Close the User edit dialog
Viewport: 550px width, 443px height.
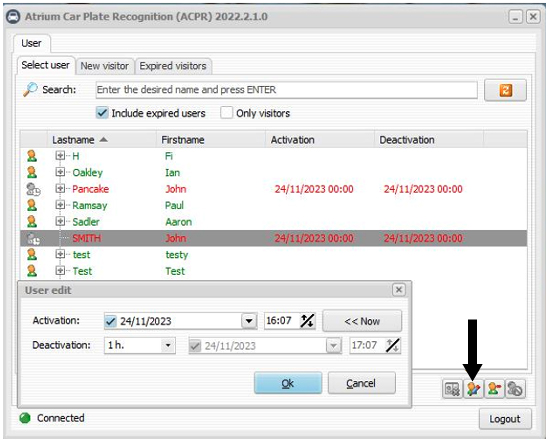(399, 290)
